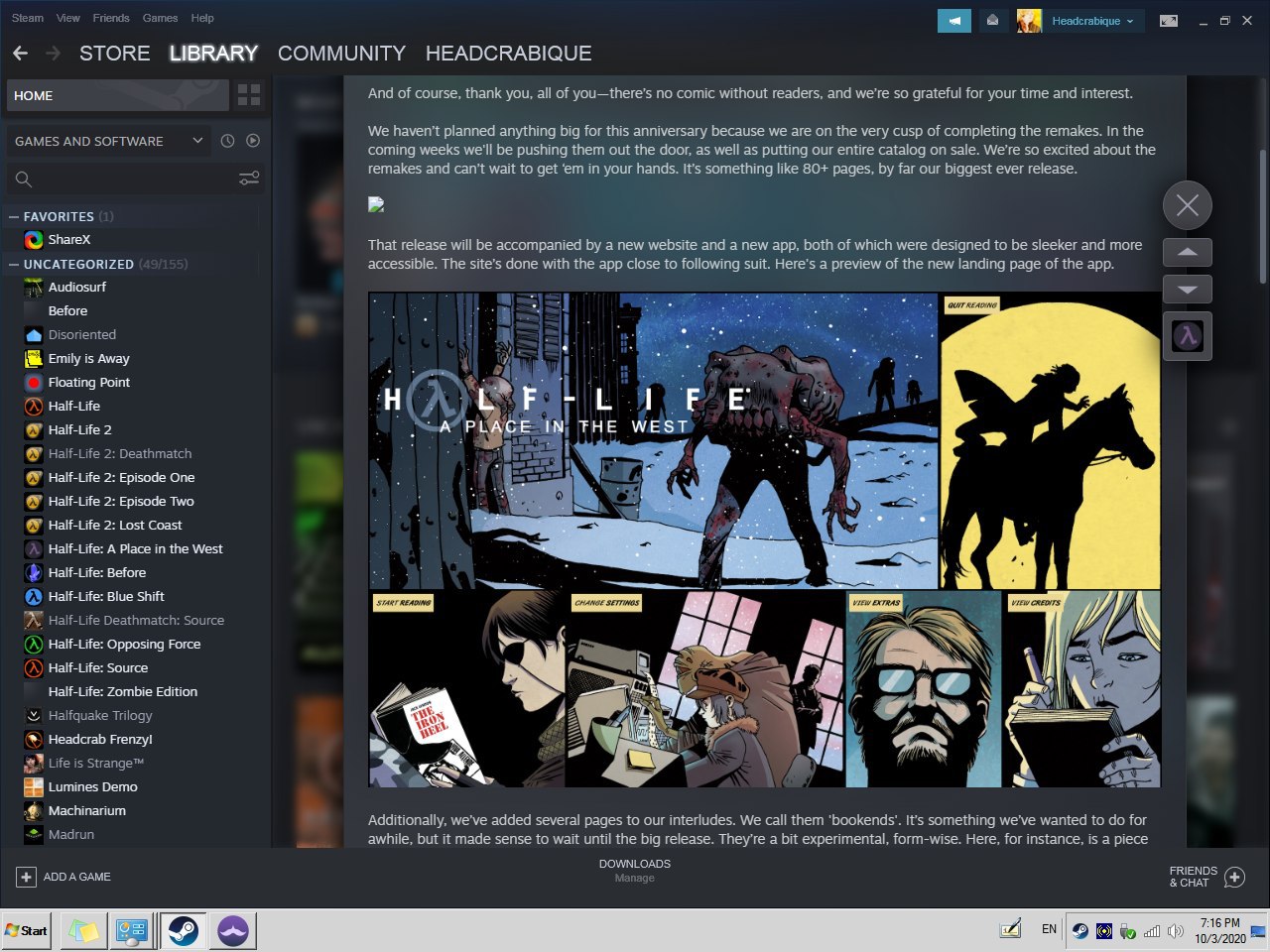The height and width of the screenshot is (952, 1270).
Task: Switch library to grid view icon
Action: pyautogui.click(x=249, y=95)
